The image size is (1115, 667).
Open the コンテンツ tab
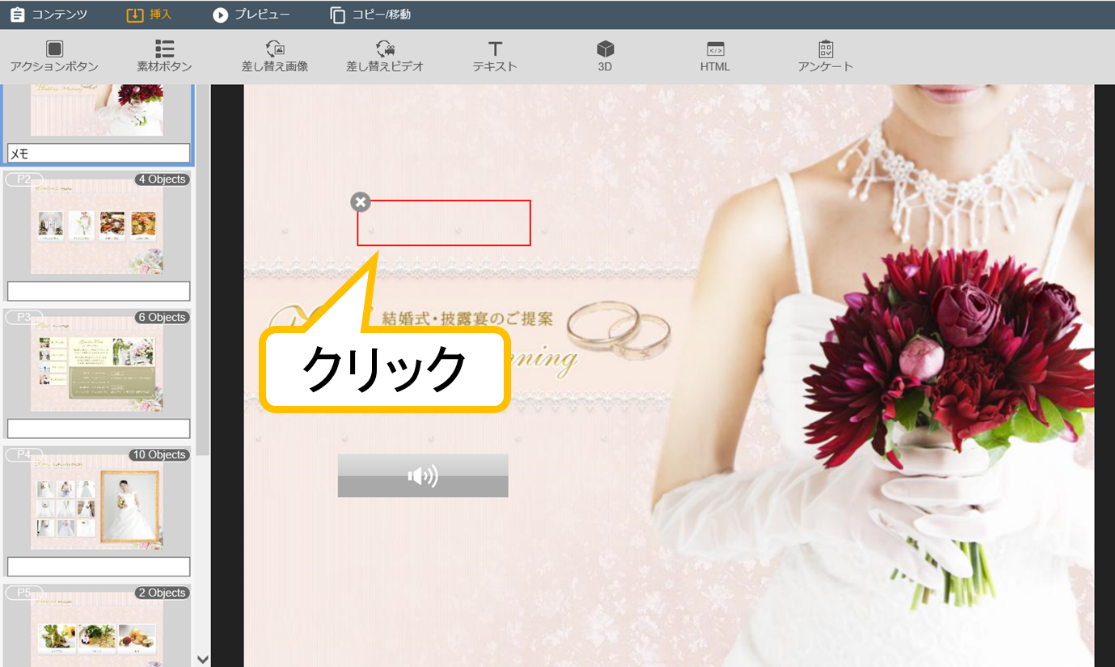click(49, 15)
